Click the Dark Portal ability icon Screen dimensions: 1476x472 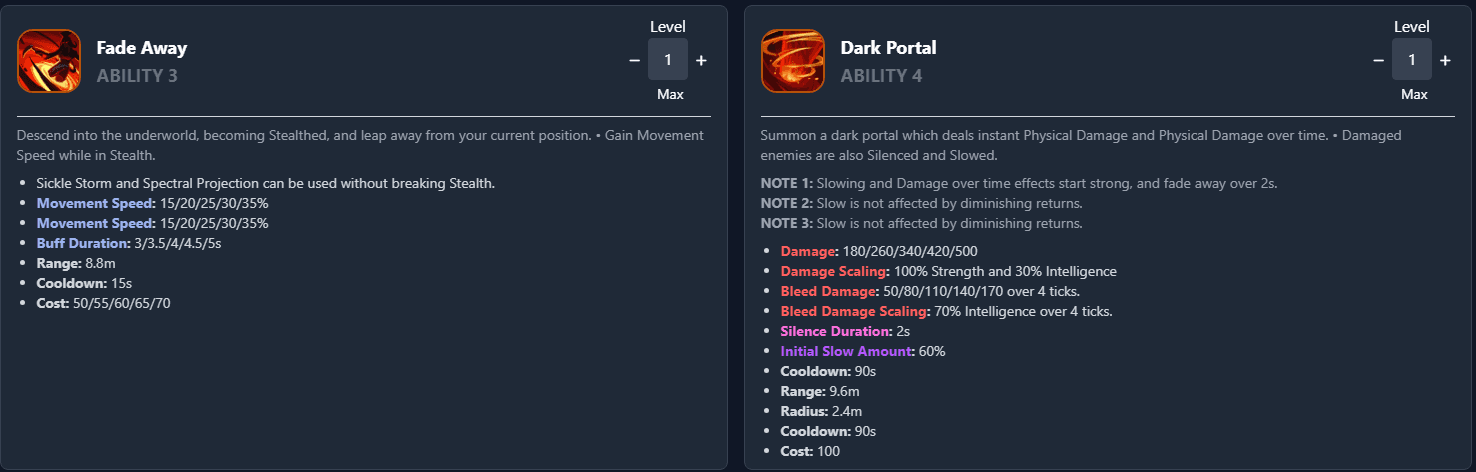(x=793, y=61)
